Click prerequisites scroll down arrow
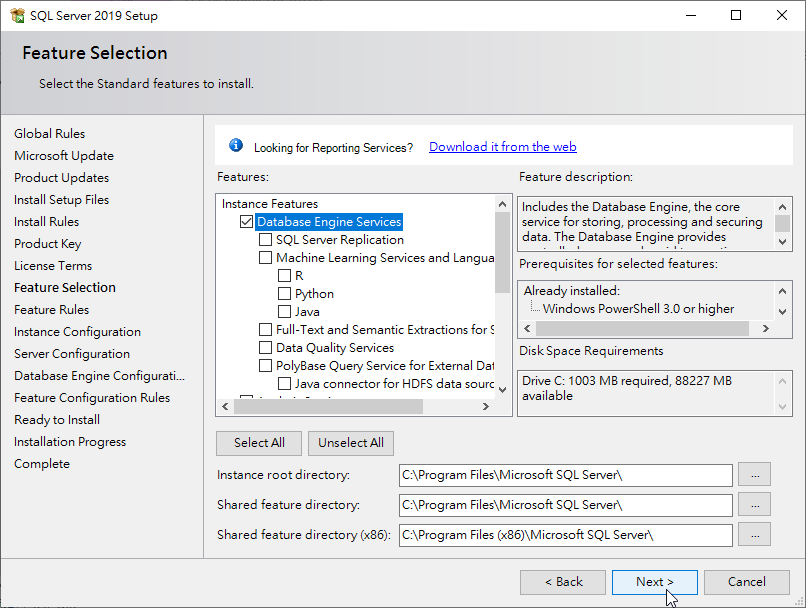The height and width of the screenshot is (608, 806). pyautogui.click(x=782, y=311)
